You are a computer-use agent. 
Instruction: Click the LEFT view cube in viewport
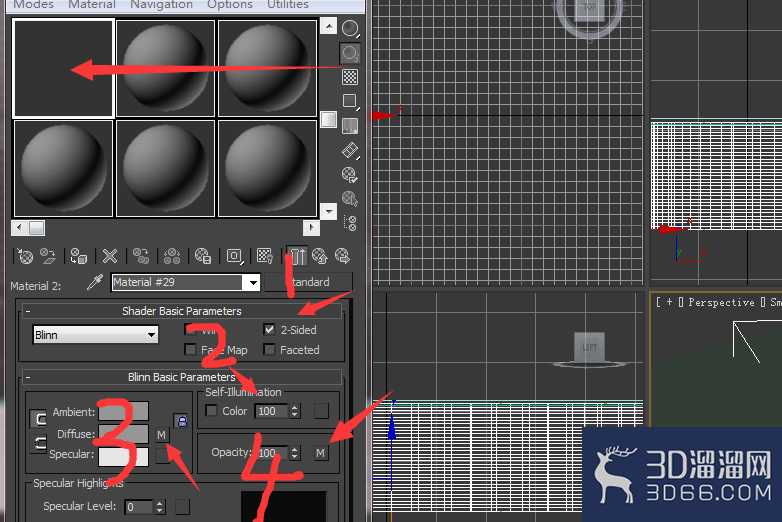pos(589,347)
